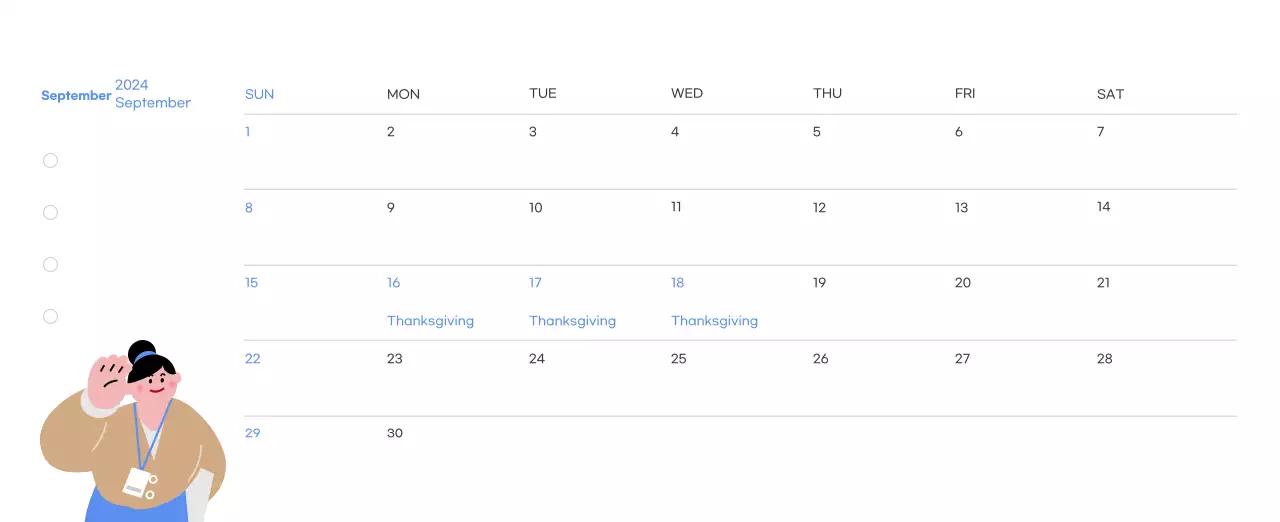Toggle the second circle checkbox

pyautogui.click(x=50, y=212)
